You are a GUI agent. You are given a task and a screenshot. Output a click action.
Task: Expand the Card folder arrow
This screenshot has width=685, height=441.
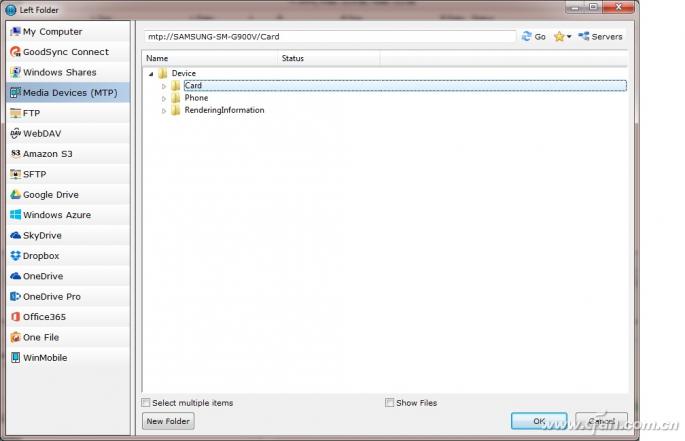tap(164, 86)
